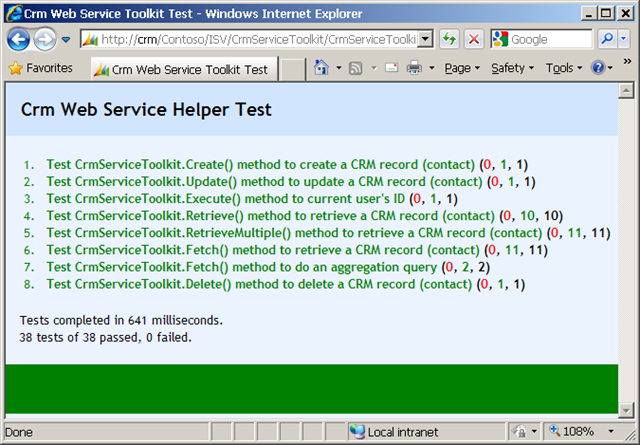This screenshot has width=640, height=445.
Task: Click the Done status bar text
Action: [19, 432]
